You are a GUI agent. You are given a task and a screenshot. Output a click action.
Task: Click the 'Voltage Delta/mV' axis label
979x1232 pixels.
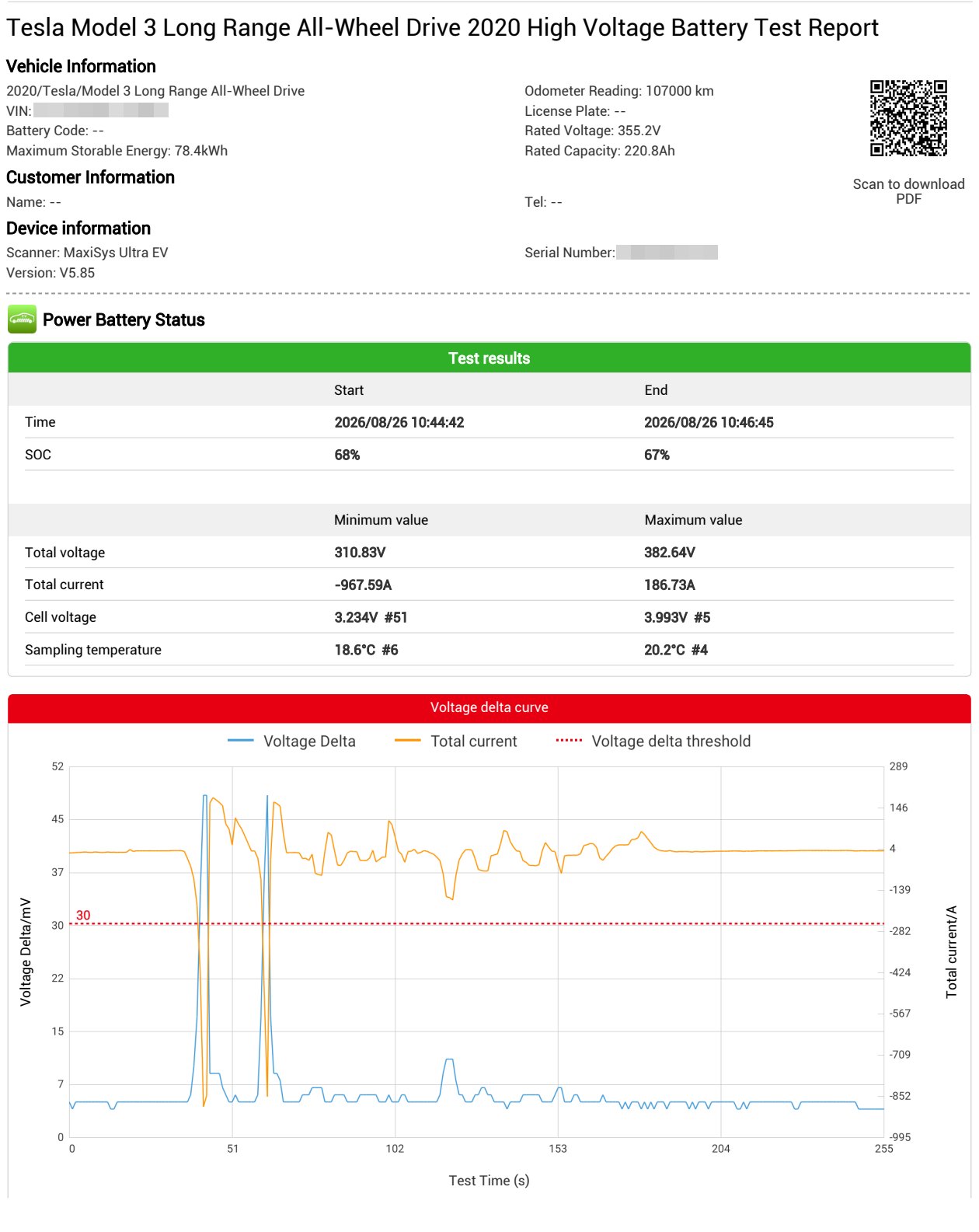tap(26, 952)
